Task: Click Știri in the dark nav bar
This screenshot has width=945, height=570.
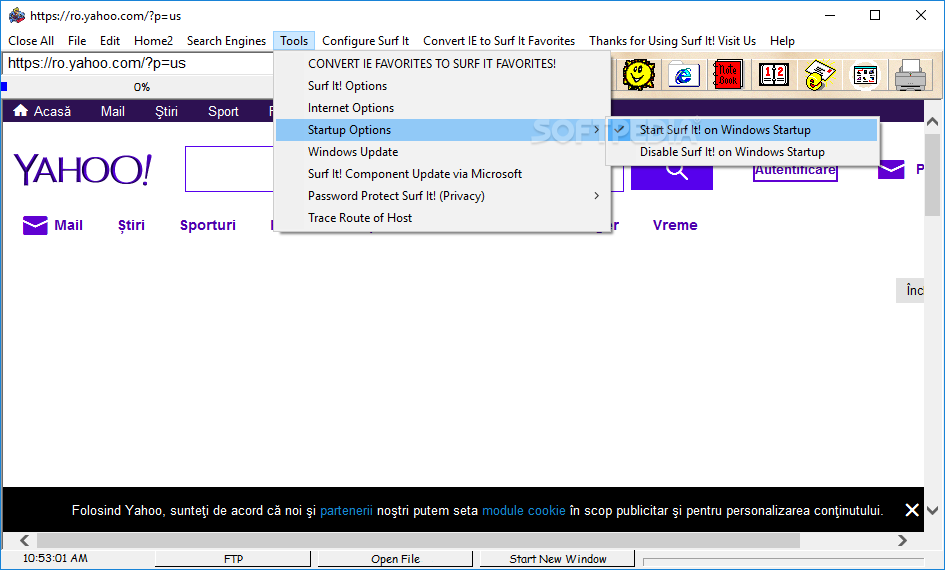Action: 166,111
